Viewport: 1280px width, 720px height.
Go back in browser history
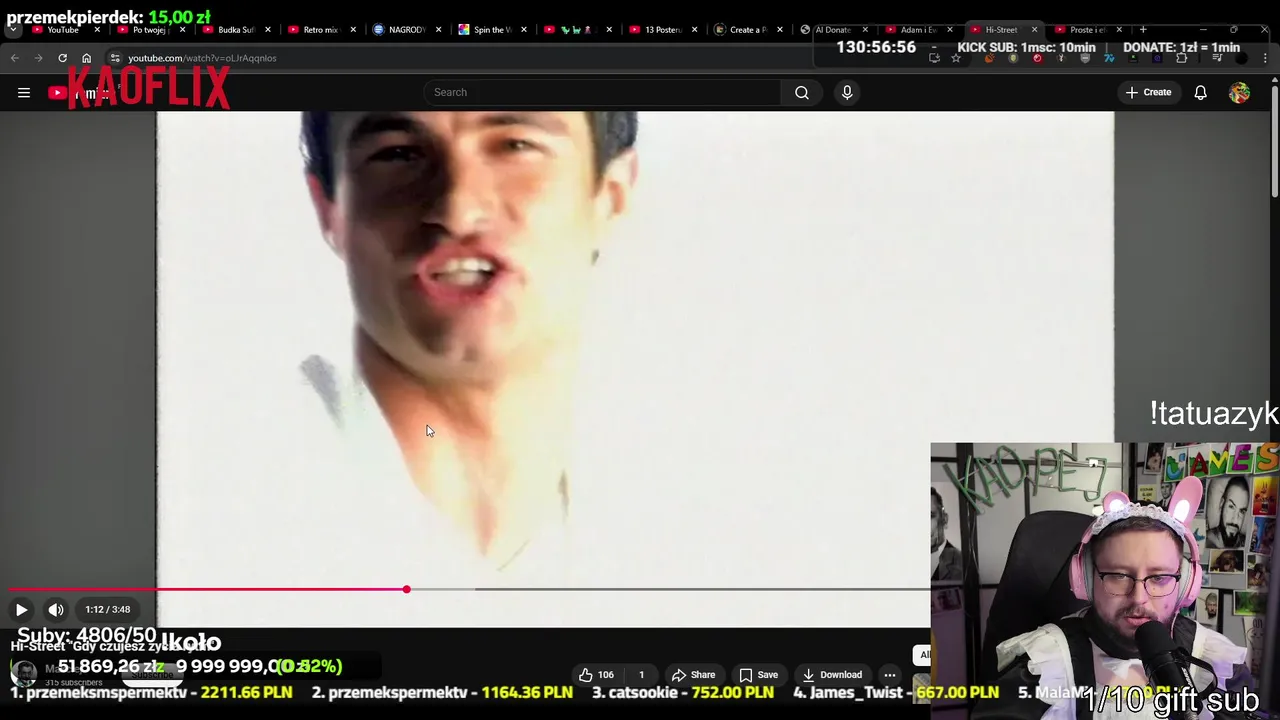(14, 58)
